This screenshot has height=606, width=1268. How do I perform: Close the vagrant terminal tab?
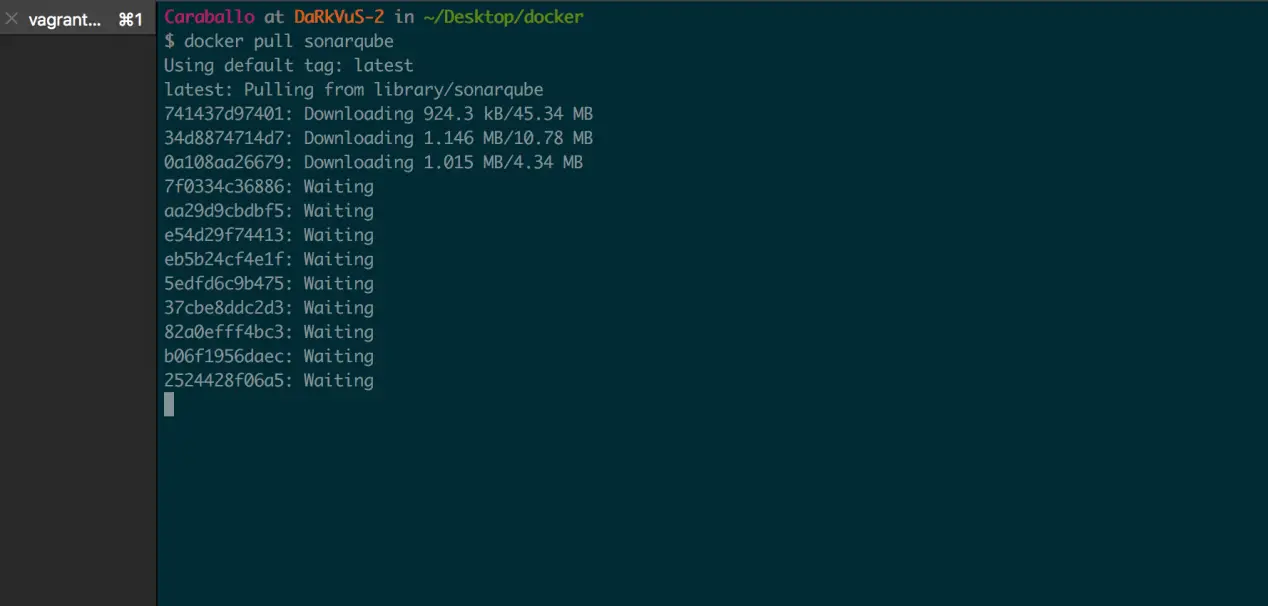(12, 19)
